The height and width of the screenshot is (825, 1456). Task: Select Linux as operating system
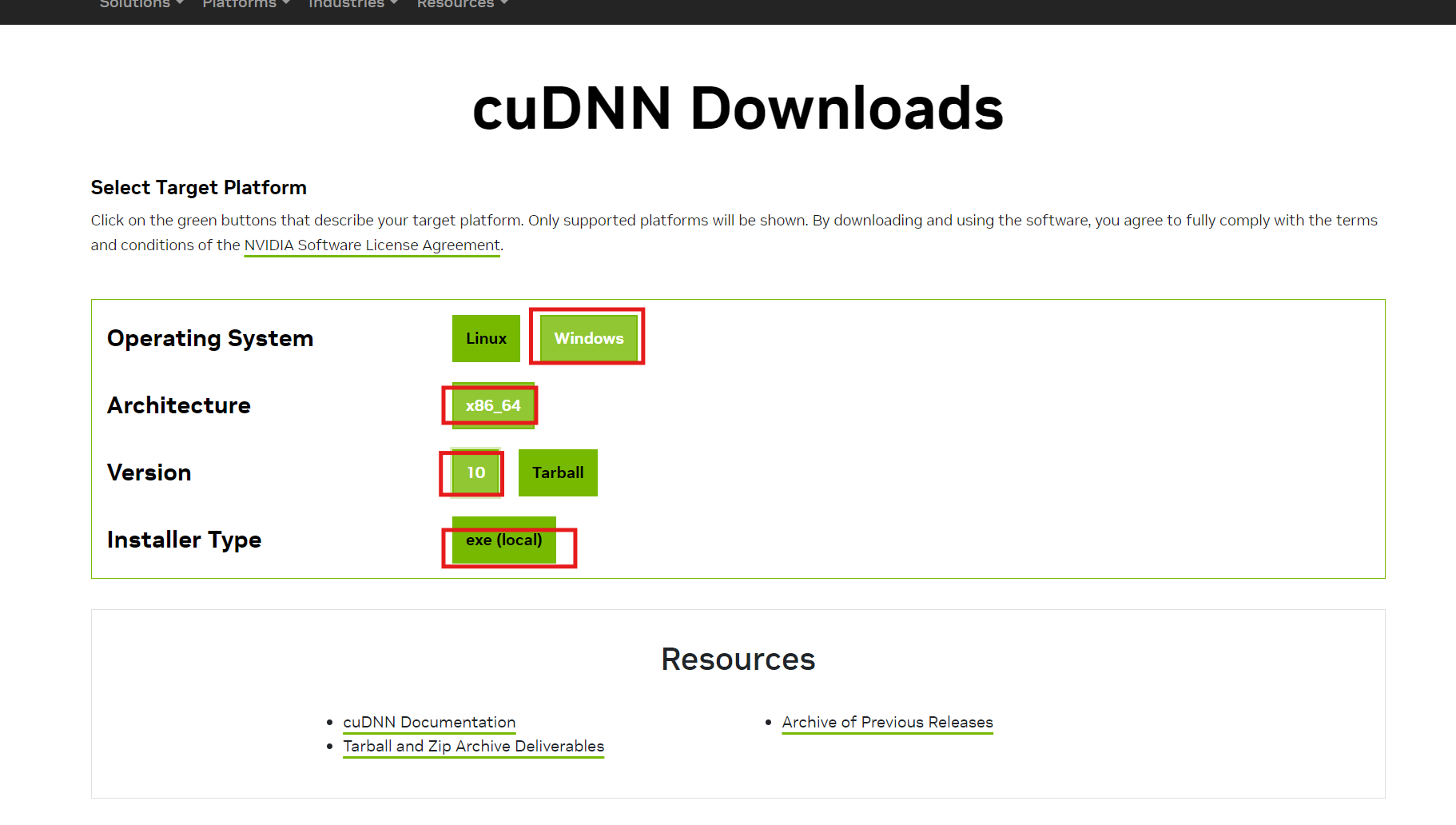click(486, 338)
